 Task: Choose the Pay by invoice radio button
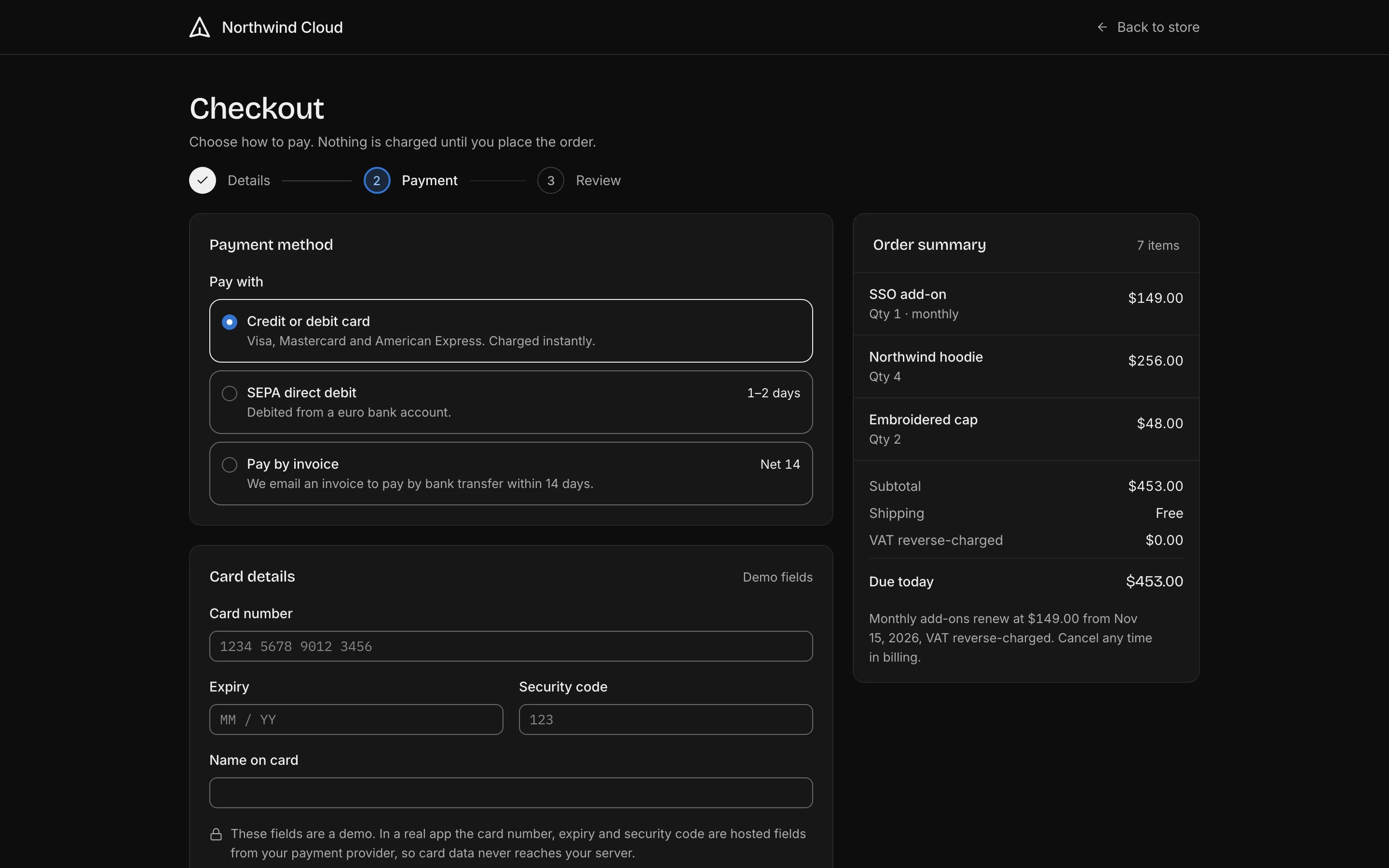[x=230, y=464]
